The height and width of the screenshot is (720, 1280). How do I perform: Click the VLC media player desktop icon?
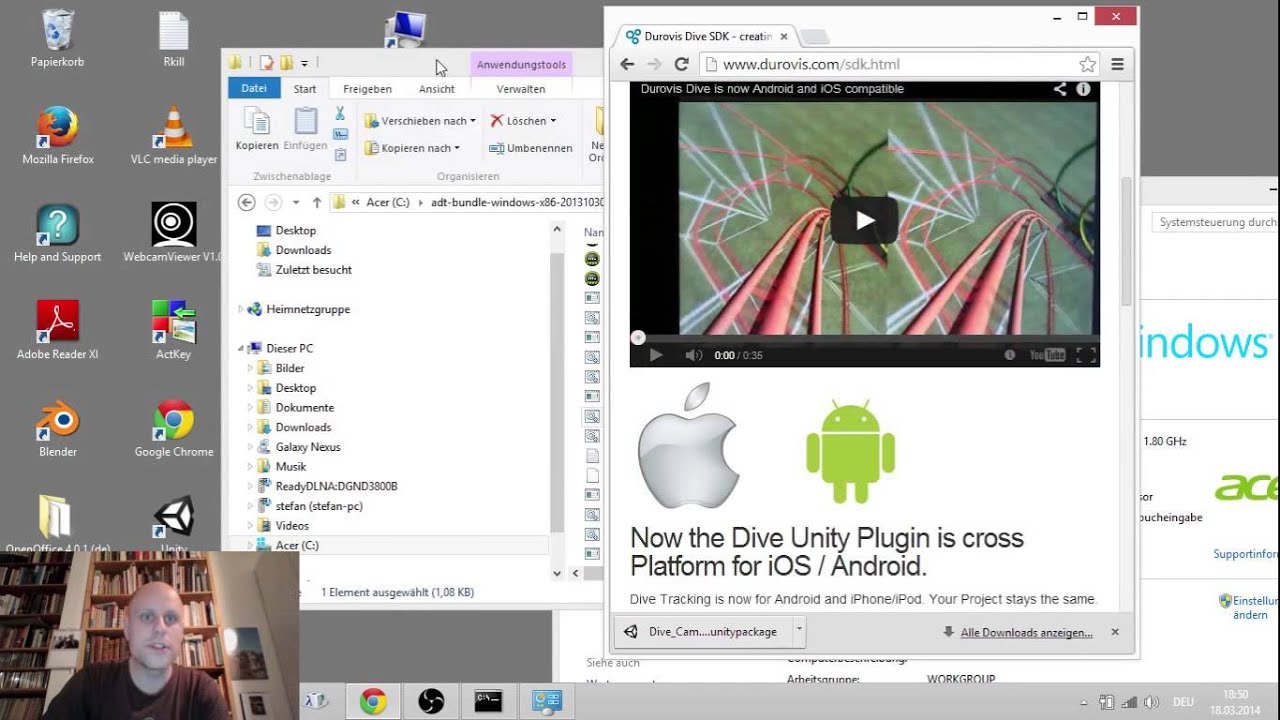coord(174,136)
